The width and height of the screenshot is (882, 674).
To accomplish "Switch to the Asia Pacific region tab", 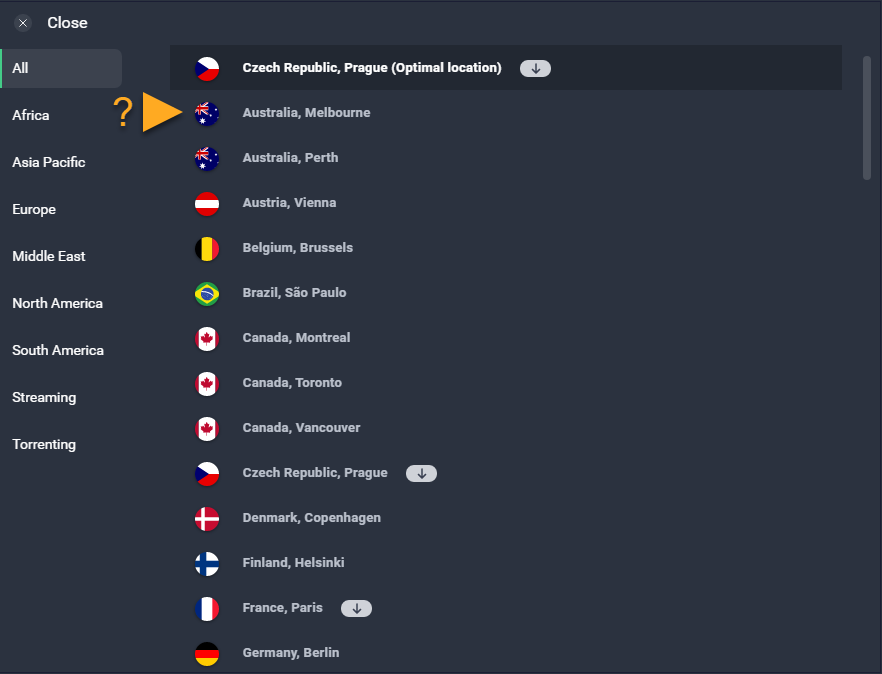I will [x=49, y=162].
